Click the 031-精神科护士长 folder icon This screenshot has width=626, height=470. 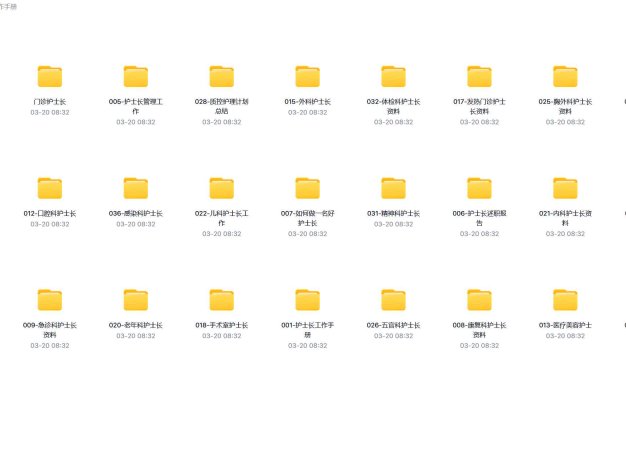pyautogui.click(x=394, y=189)
